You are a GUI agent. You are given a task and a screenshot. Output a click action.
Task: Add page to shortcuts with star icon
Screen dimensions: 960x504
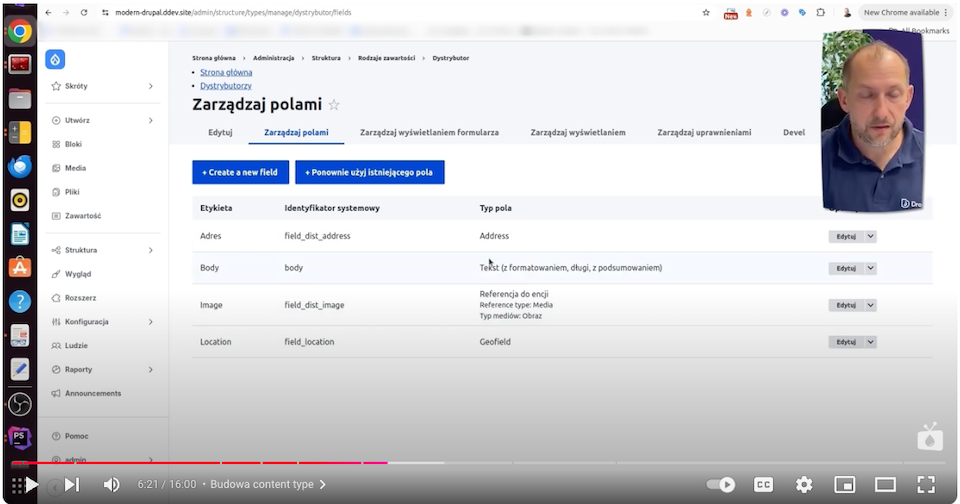(334, 105)
